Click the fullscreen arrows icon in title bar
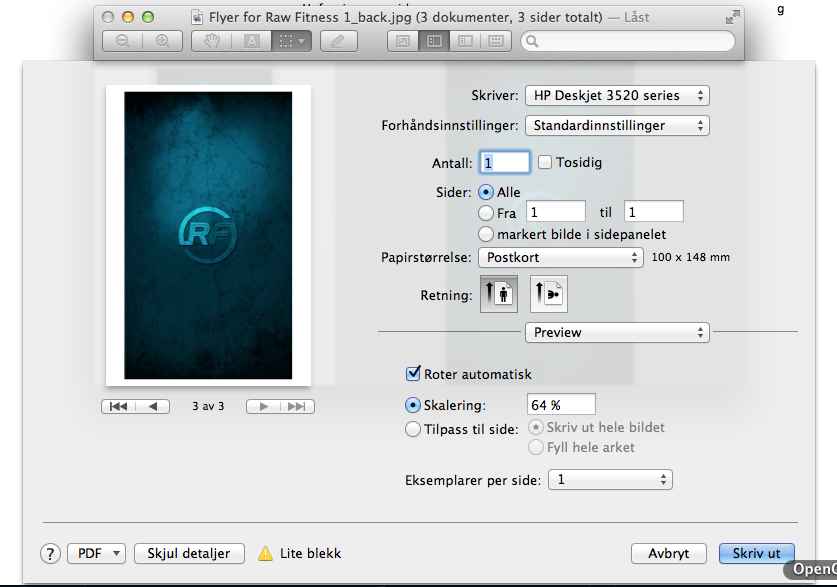Viewport: 837px width, 587px height. pos(732,17)
